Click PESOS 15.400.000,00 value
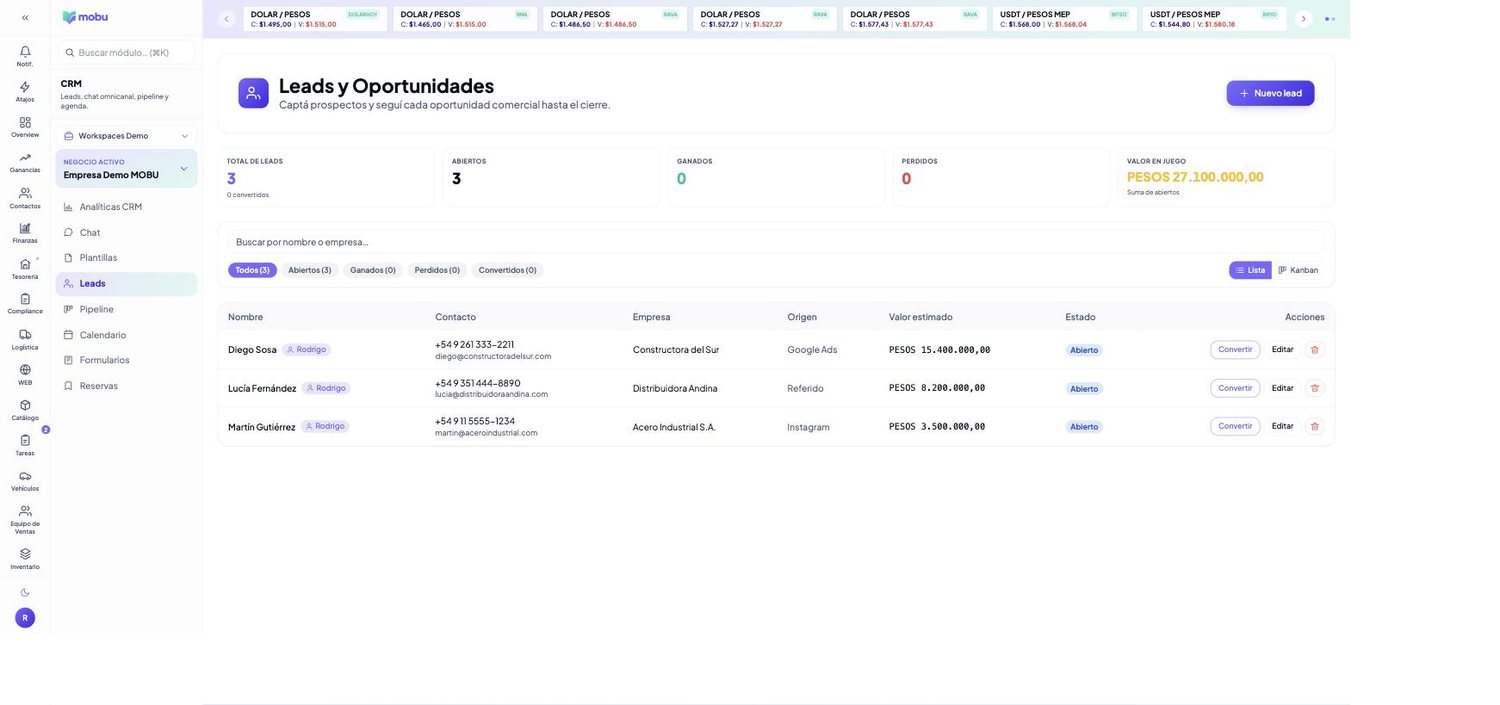Screen dimensions: 1500x705 point(939,350)
